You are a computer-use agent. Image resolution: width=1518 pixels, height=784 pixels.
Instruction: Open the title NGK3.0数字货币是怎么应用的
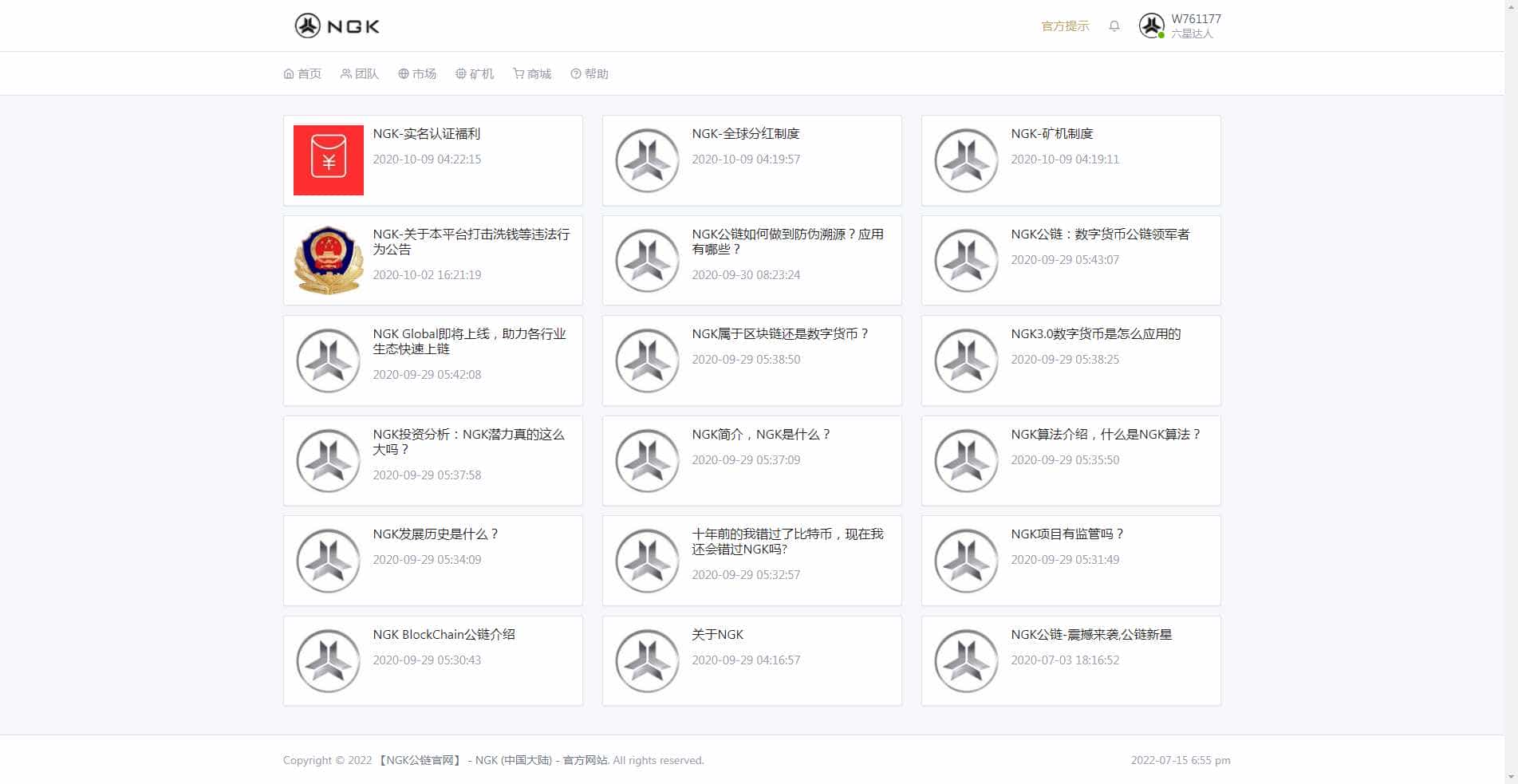(1096, 334)
